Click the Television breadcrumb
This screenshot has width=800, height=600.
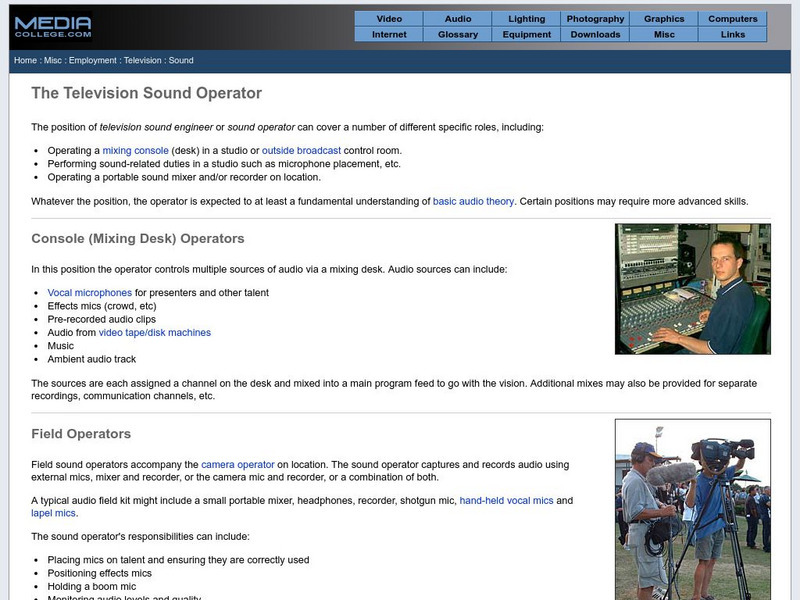(142, 60)
